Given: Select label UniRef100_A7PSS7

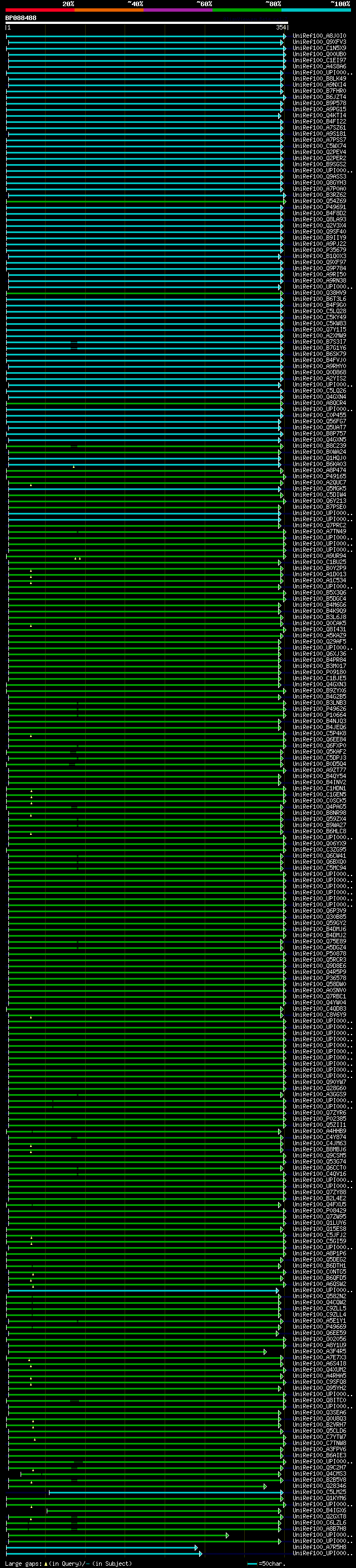Looking at the screenshot, I should point(319,140).
